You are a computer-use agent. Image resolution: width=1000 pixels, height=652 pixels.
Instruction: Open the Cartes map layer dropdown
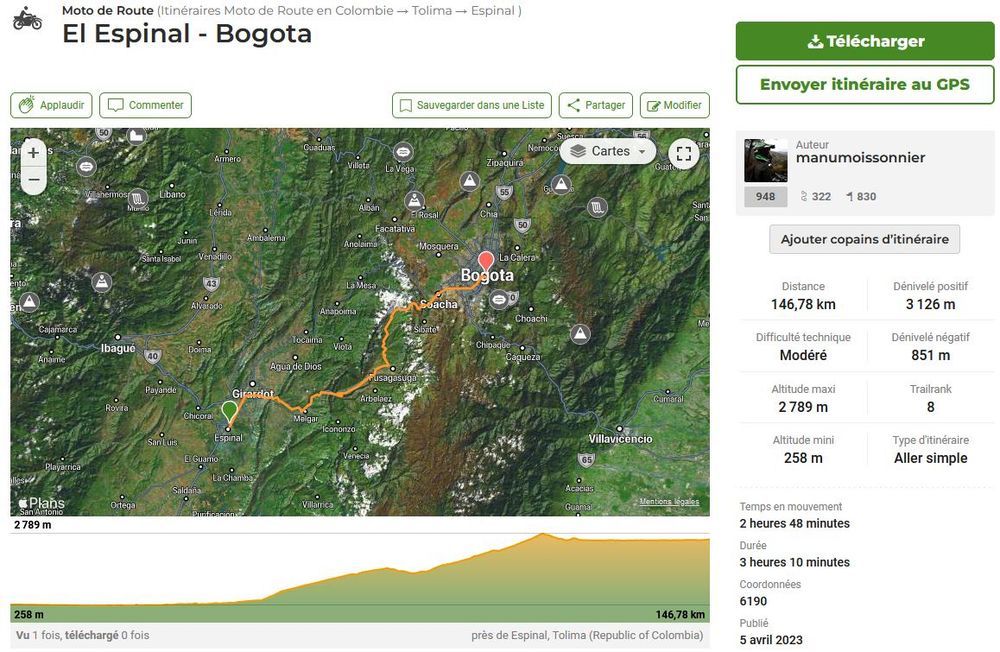coord(608,151)
